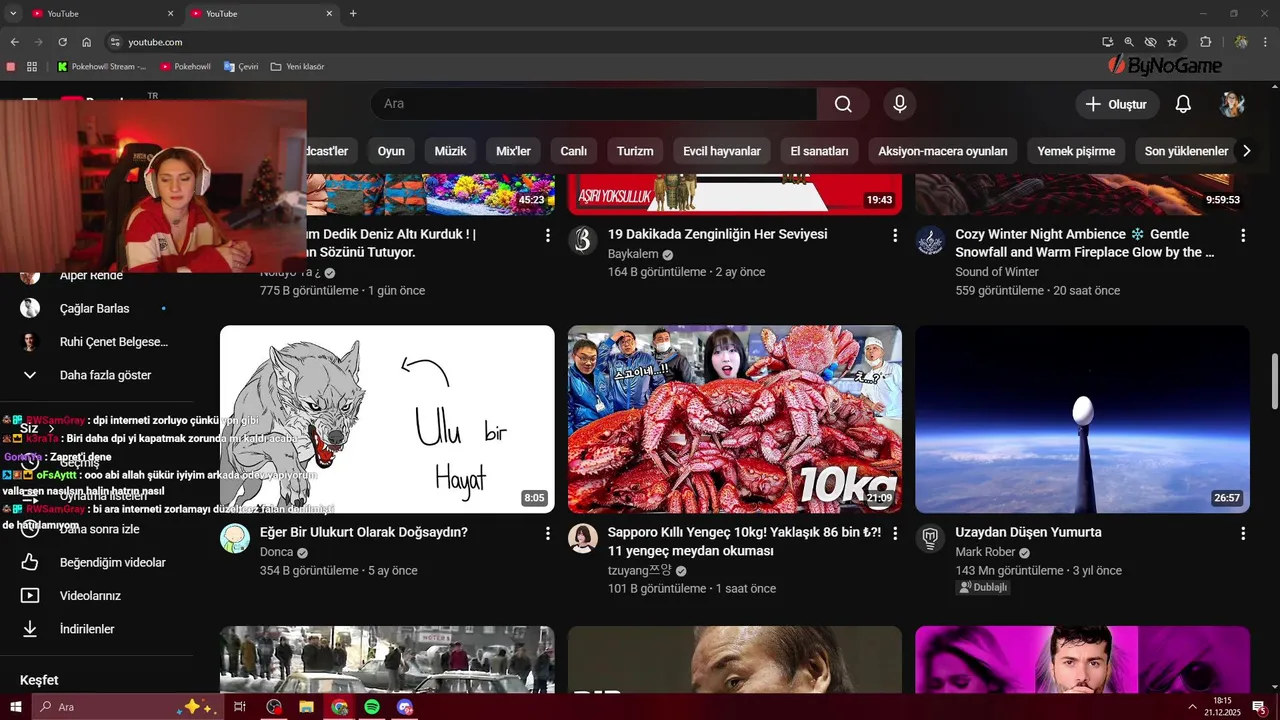Open the 10kg crab video thumbnail
1280x720 pixels.
coord(735,419)
